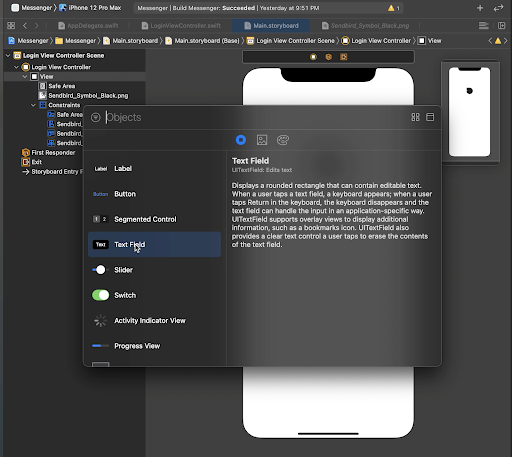Screen dimensions: 512x457
Task: Choose Progress View in the library
Action: 154,346
